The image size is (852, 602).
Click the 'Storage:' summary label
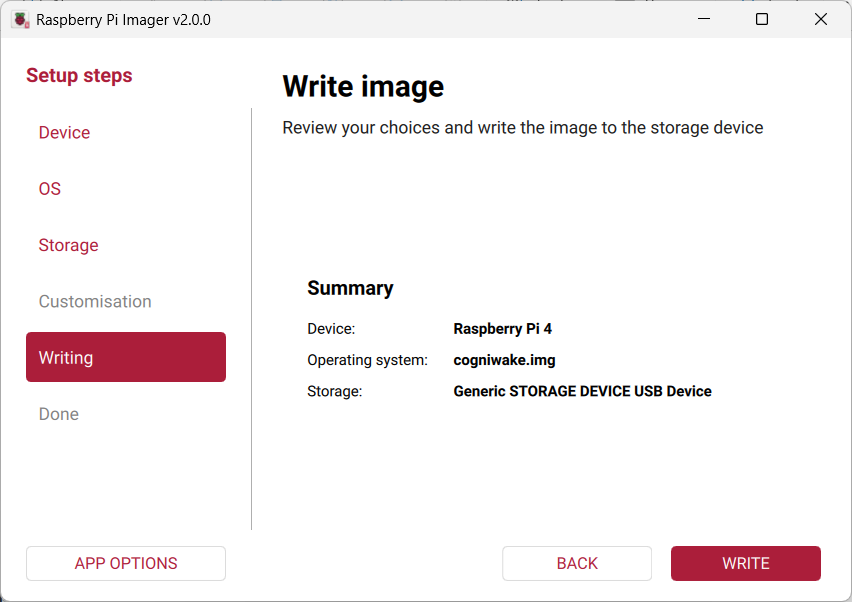tap(335, 391)
